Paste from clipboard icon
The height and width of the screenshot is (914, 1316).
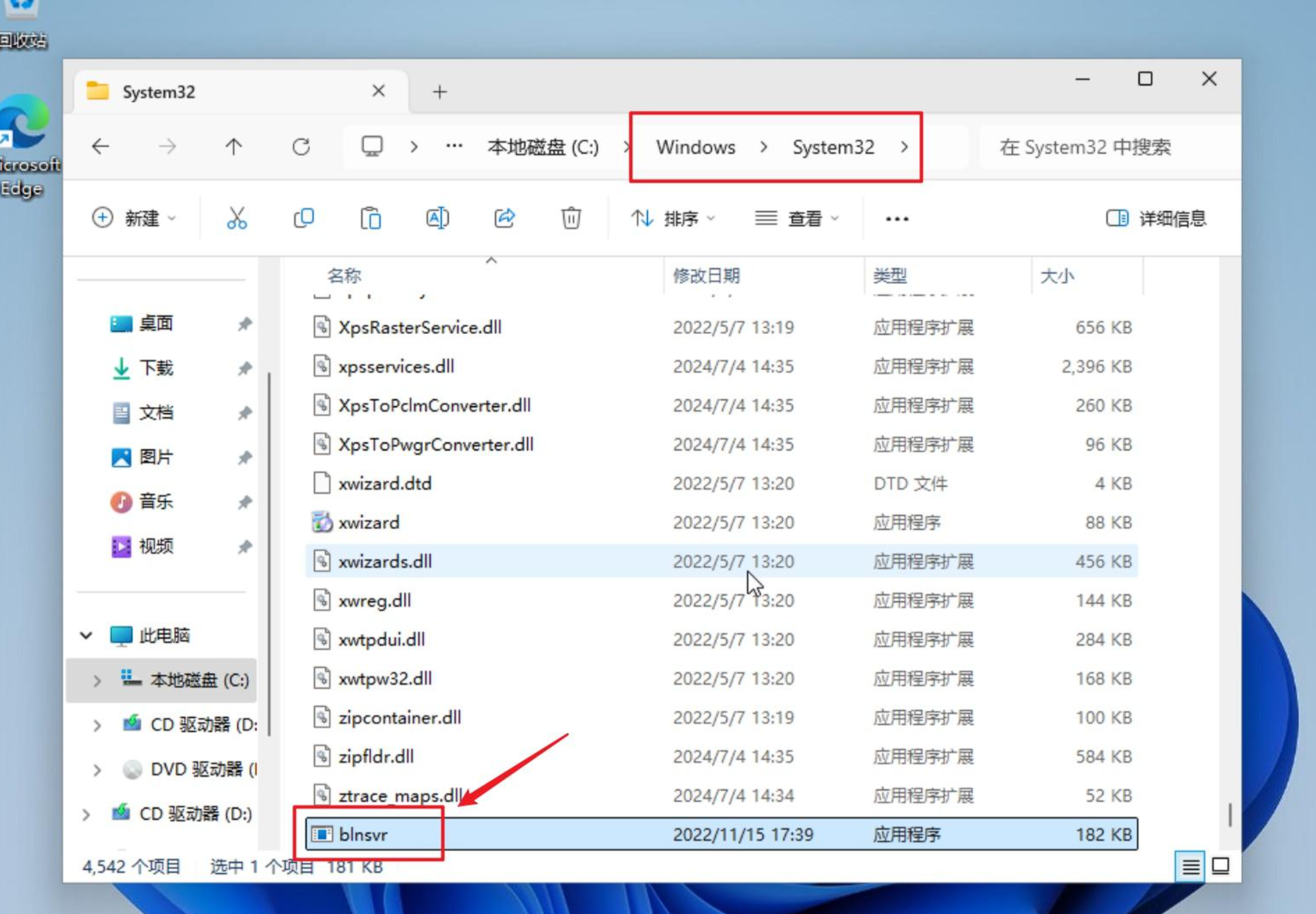point(371,219)
